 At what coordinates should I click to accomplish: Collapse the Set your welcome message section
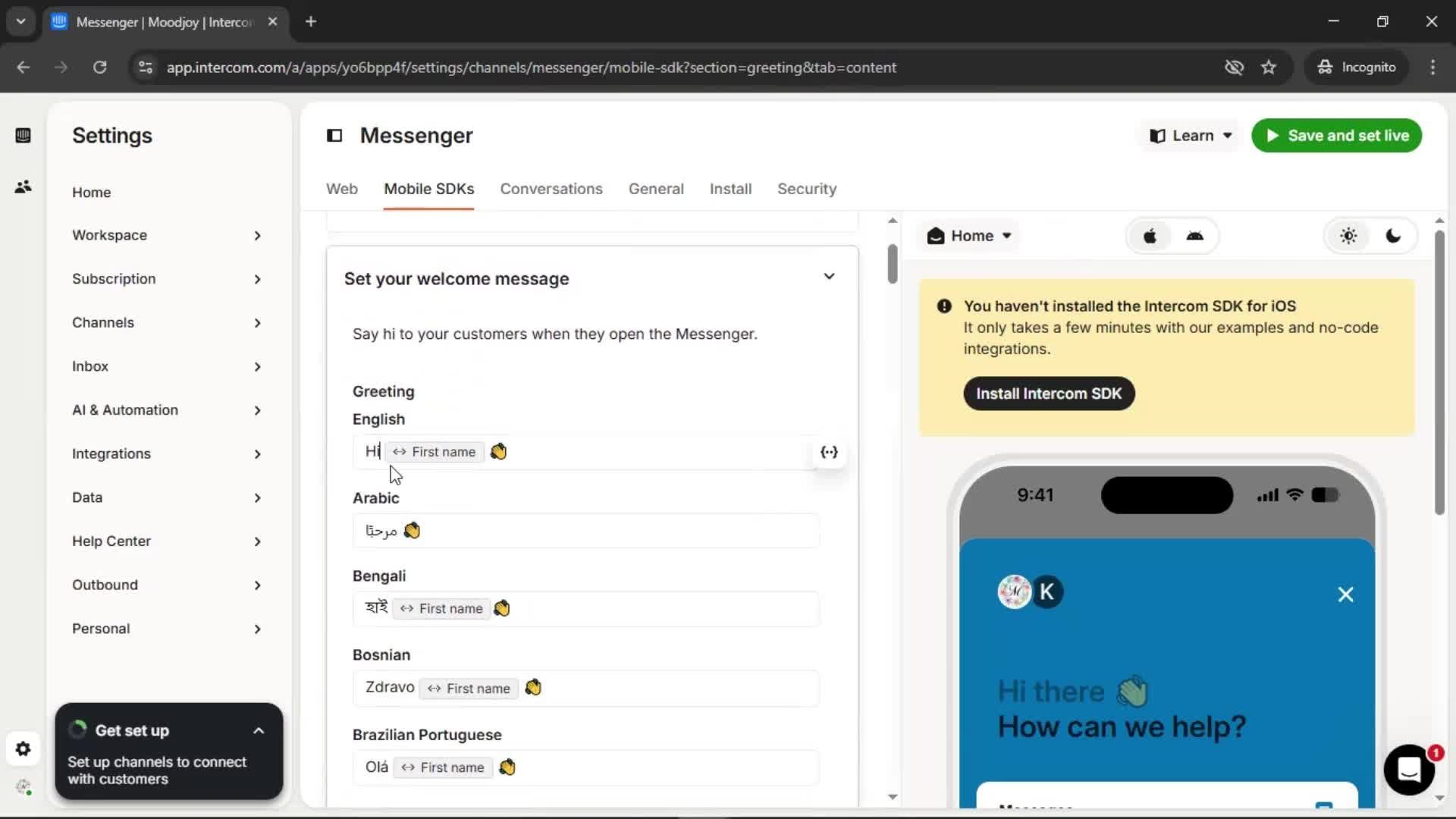coord(829,277)
